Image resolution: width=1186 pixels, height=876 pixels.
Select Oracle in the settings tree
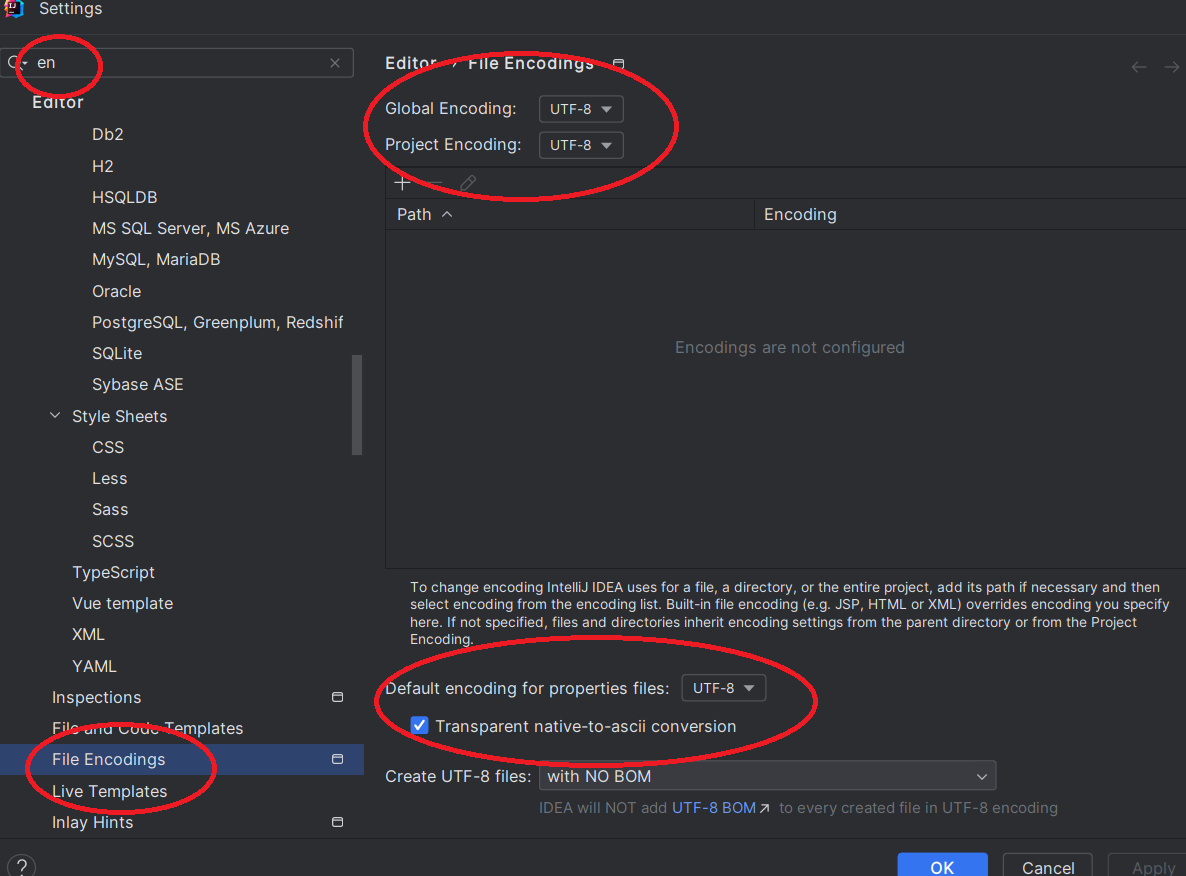pyautogui.click(x=116, y=291)
